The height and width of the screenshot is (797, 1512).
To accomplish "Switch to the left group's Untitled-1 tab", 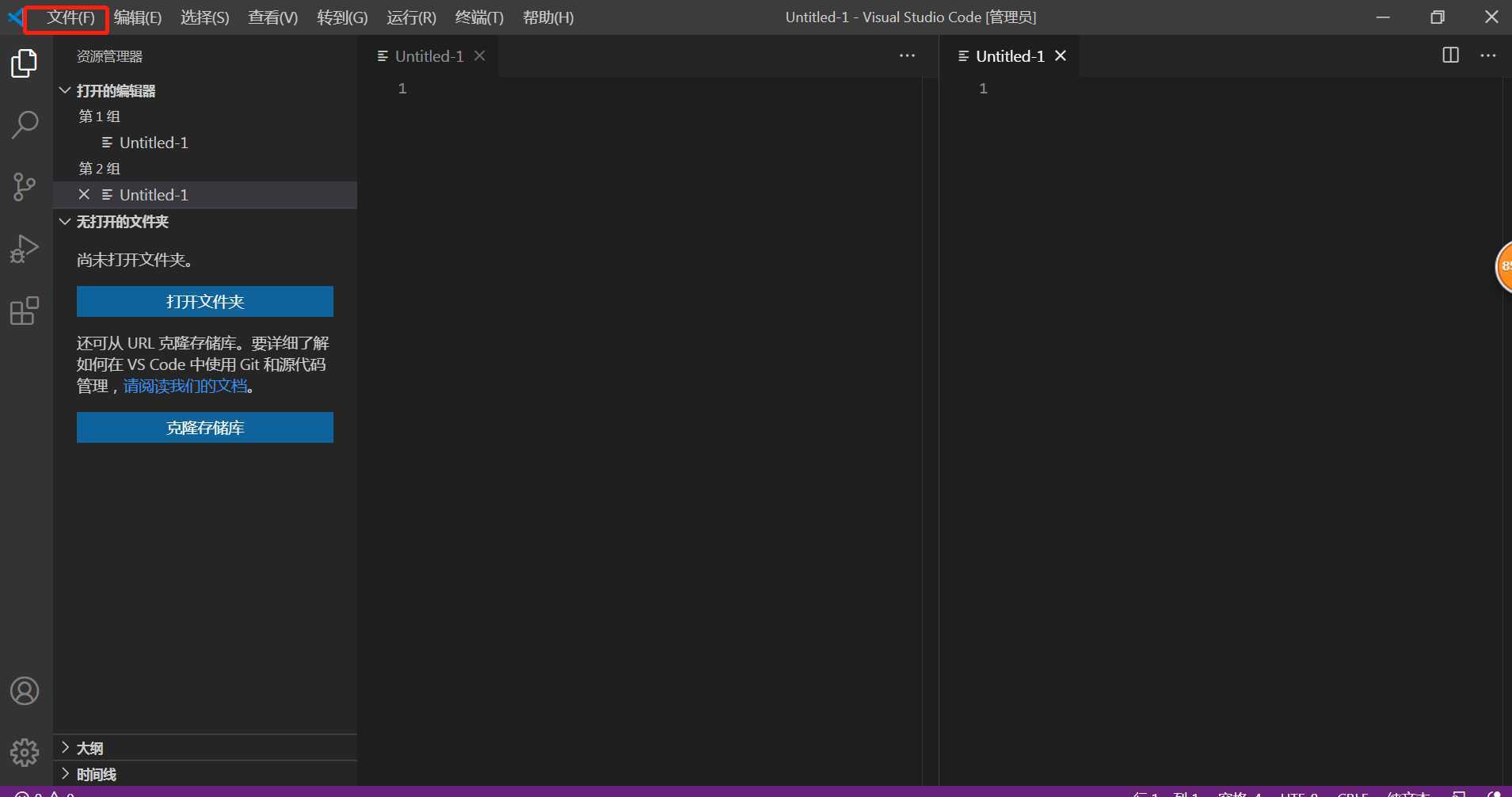I will 429,55.
